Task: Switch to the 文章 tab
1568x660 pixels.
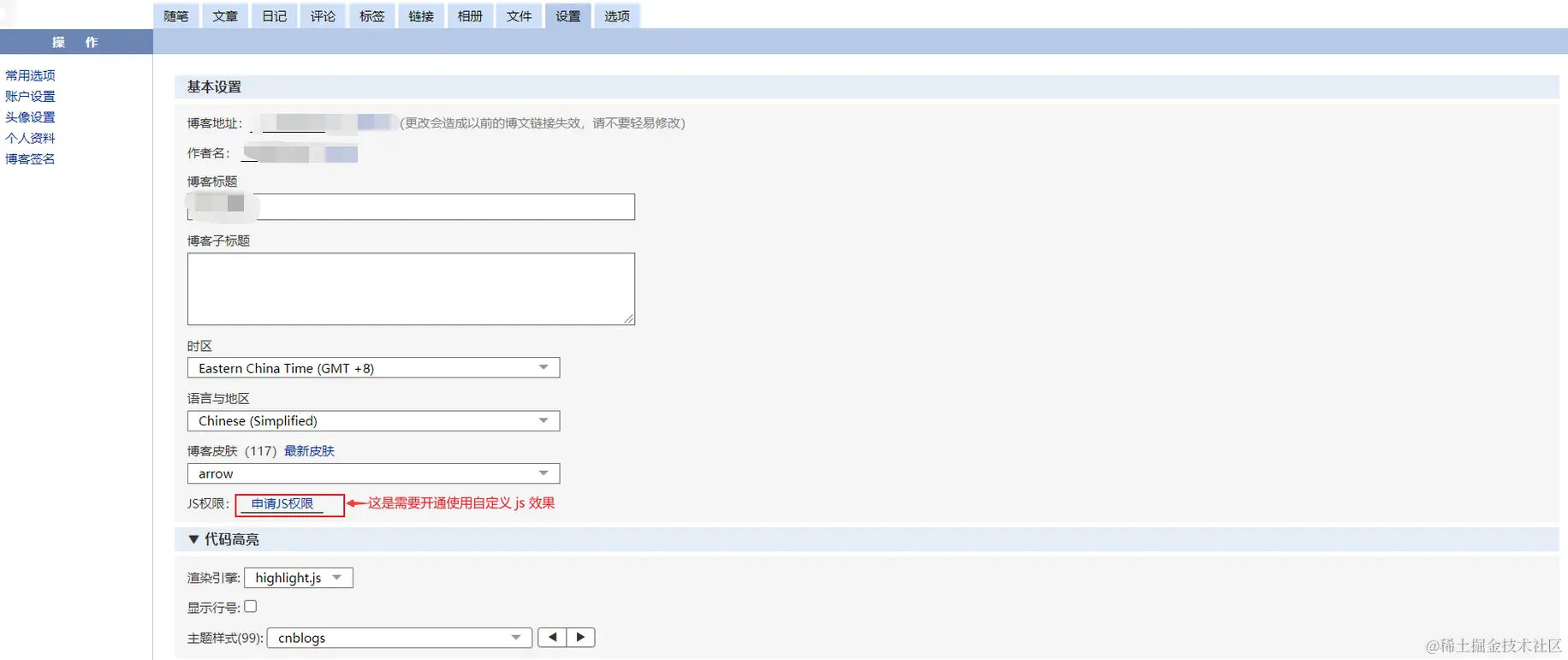Action: [225, 15]
